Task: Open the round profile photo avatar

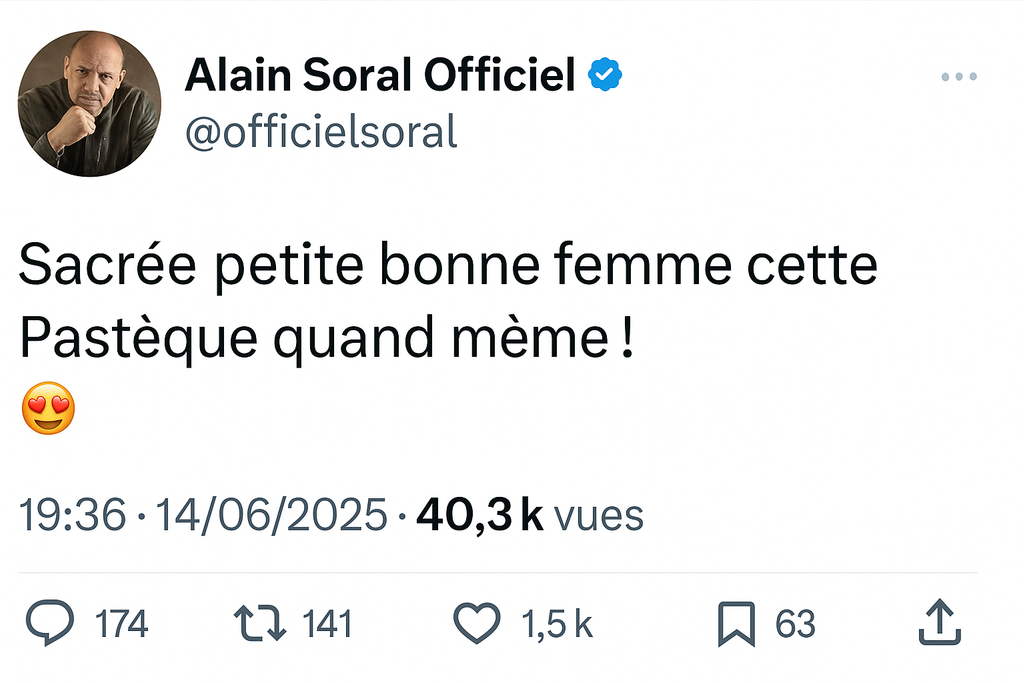Action: pos(89,104)
